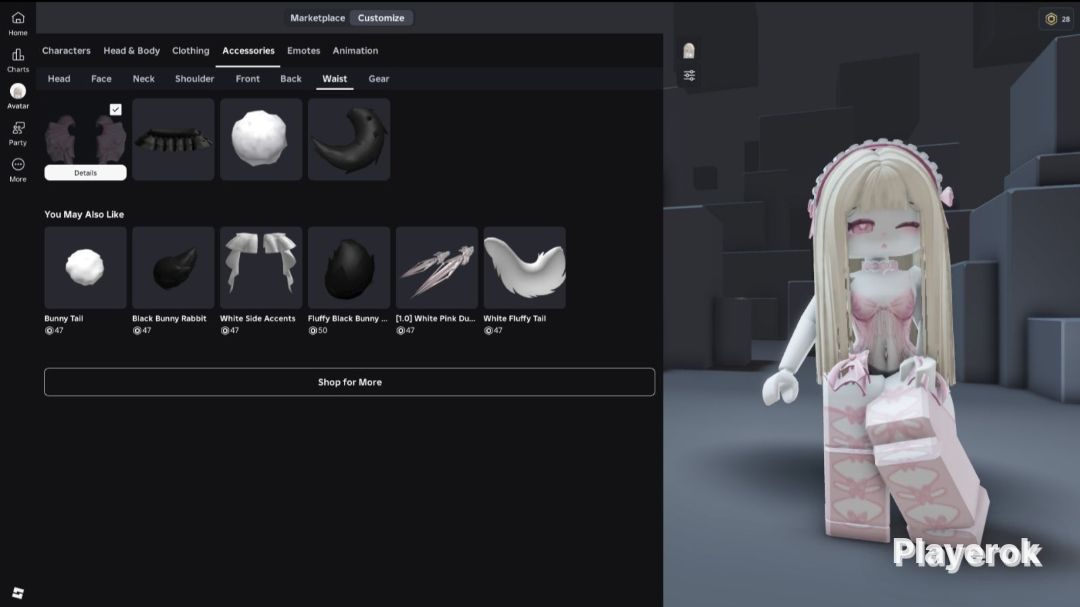Select the Front accessory subtab

pyautogui.click(x=248, y=79)
